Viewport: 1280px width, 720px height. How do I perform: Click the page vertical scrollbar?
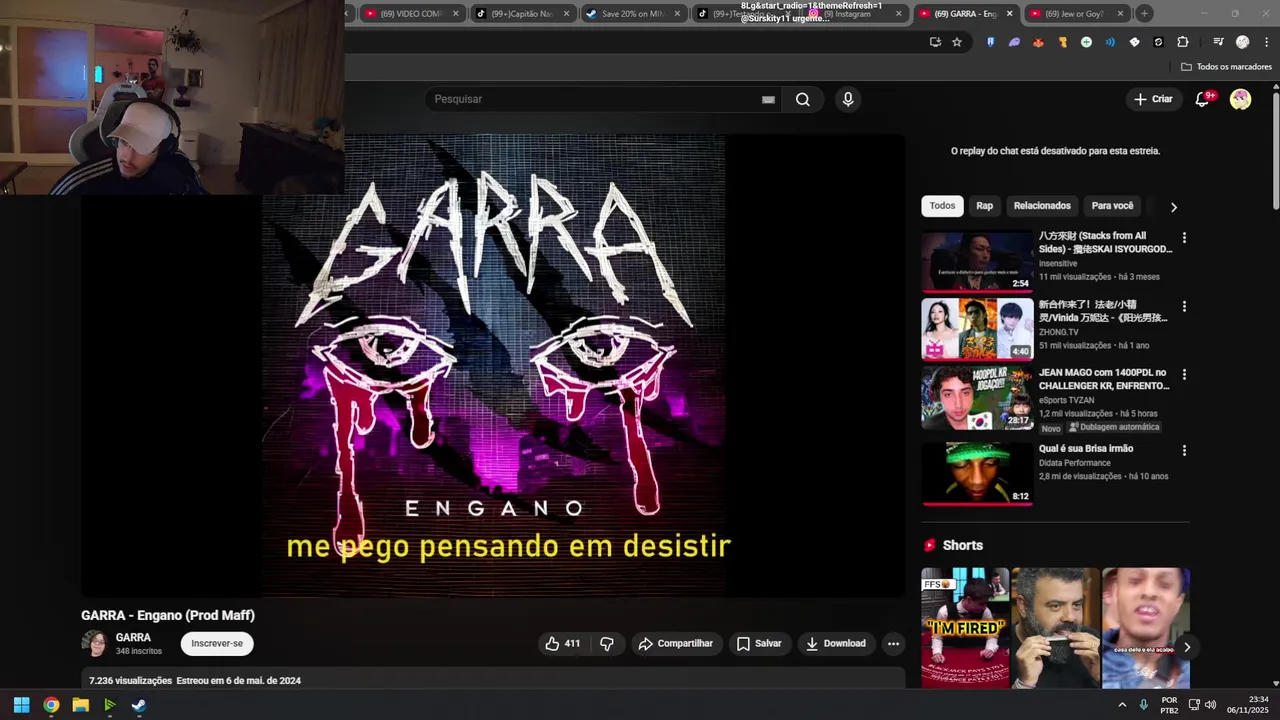(x=1275, y=150)
